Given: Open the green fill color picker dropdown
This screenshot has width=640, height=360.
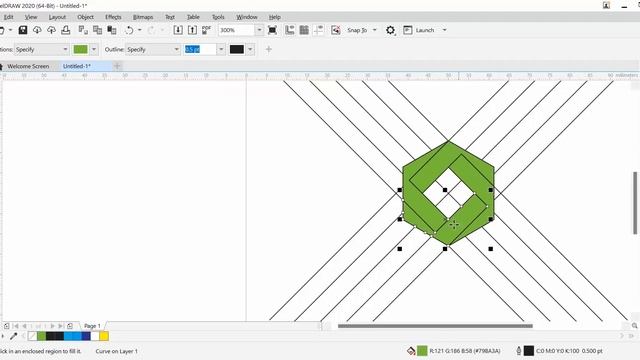Looking at the screenshot, I should (x=94, y=49).
